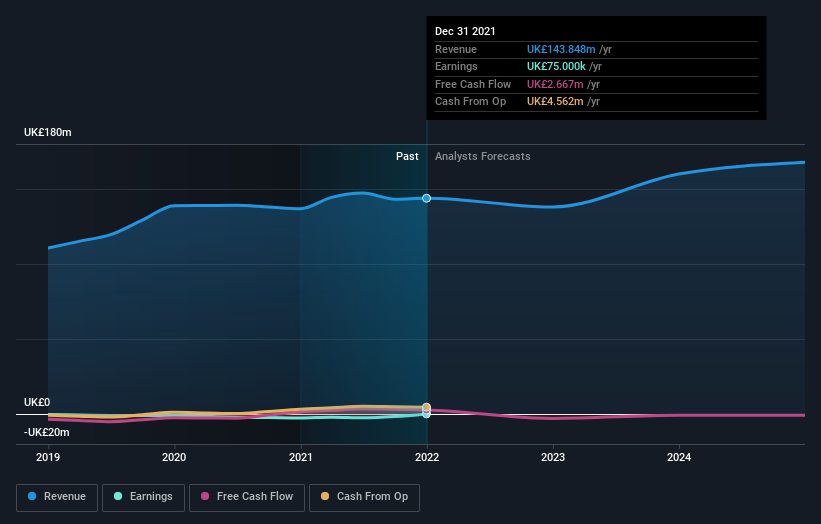Screen dimensions: 821x524
Task: Click the tooltip Free Cash Flow row label
Action: coord(473,84)
